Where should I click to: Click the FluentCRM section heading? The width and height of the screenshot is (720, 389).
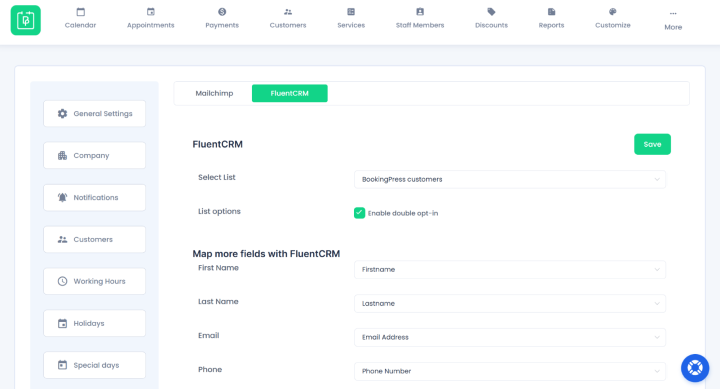(218, 144)
